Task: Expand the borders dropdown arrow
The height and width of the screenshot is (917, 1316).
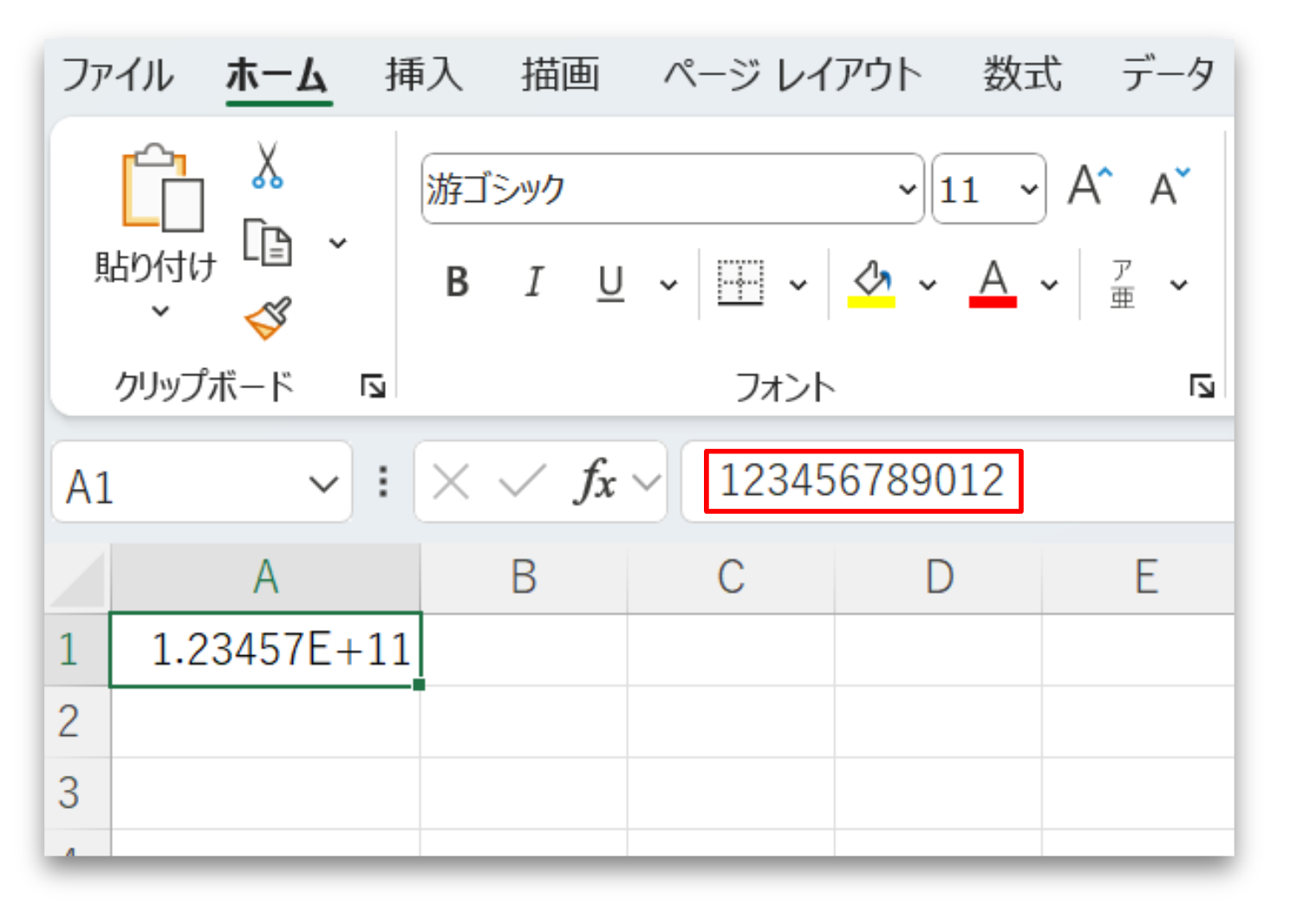Action: point(798,284)
